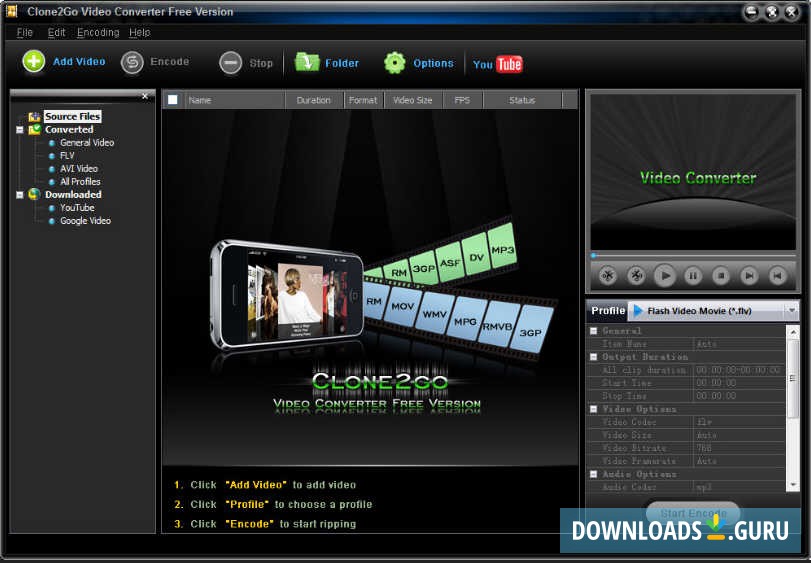The width and height of the screenshot is (811, 563).
Task: Open the Edit menu
Action: pos(56,33)
